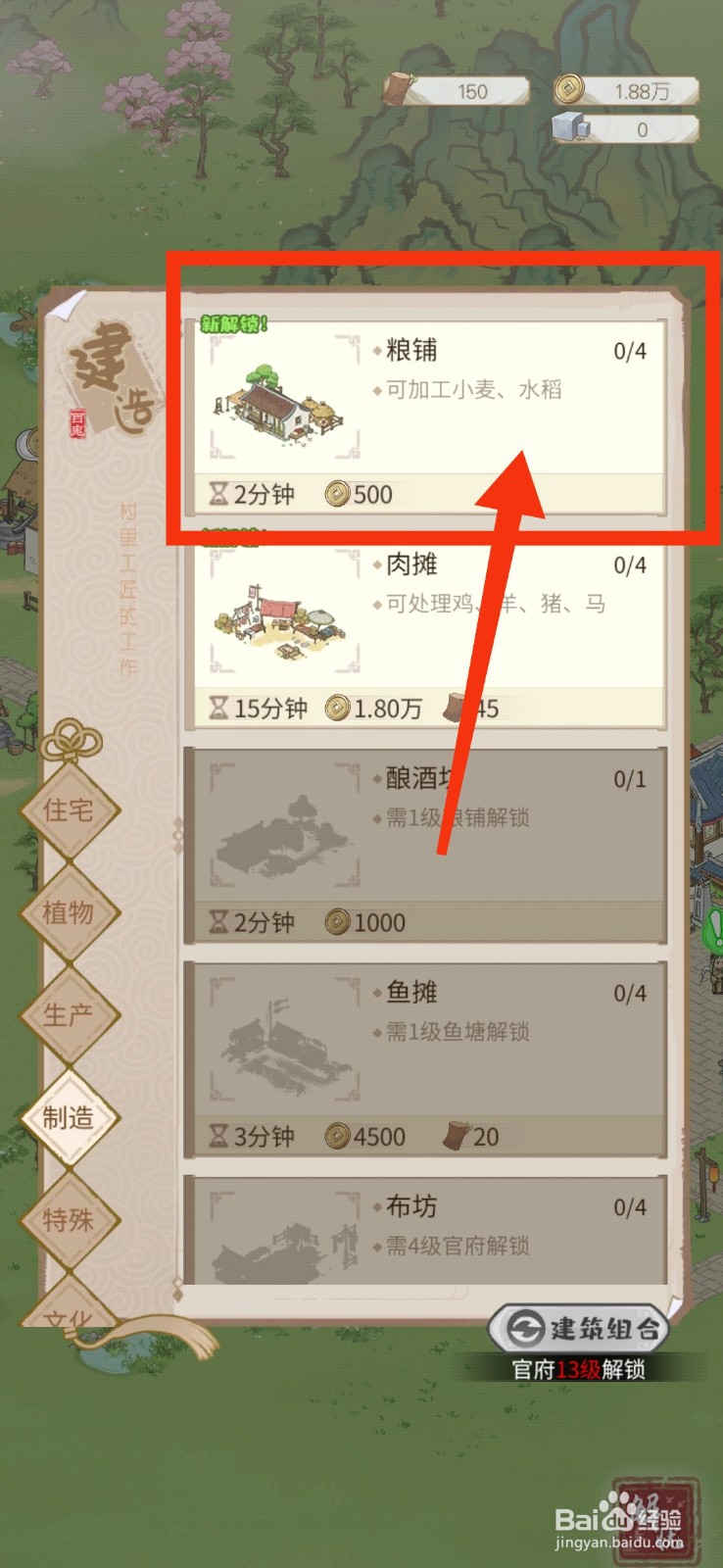The height and width of the screenshot is (1568, 723).
Task: Tap the stone block resource icon
Action: tap(570, 128)
